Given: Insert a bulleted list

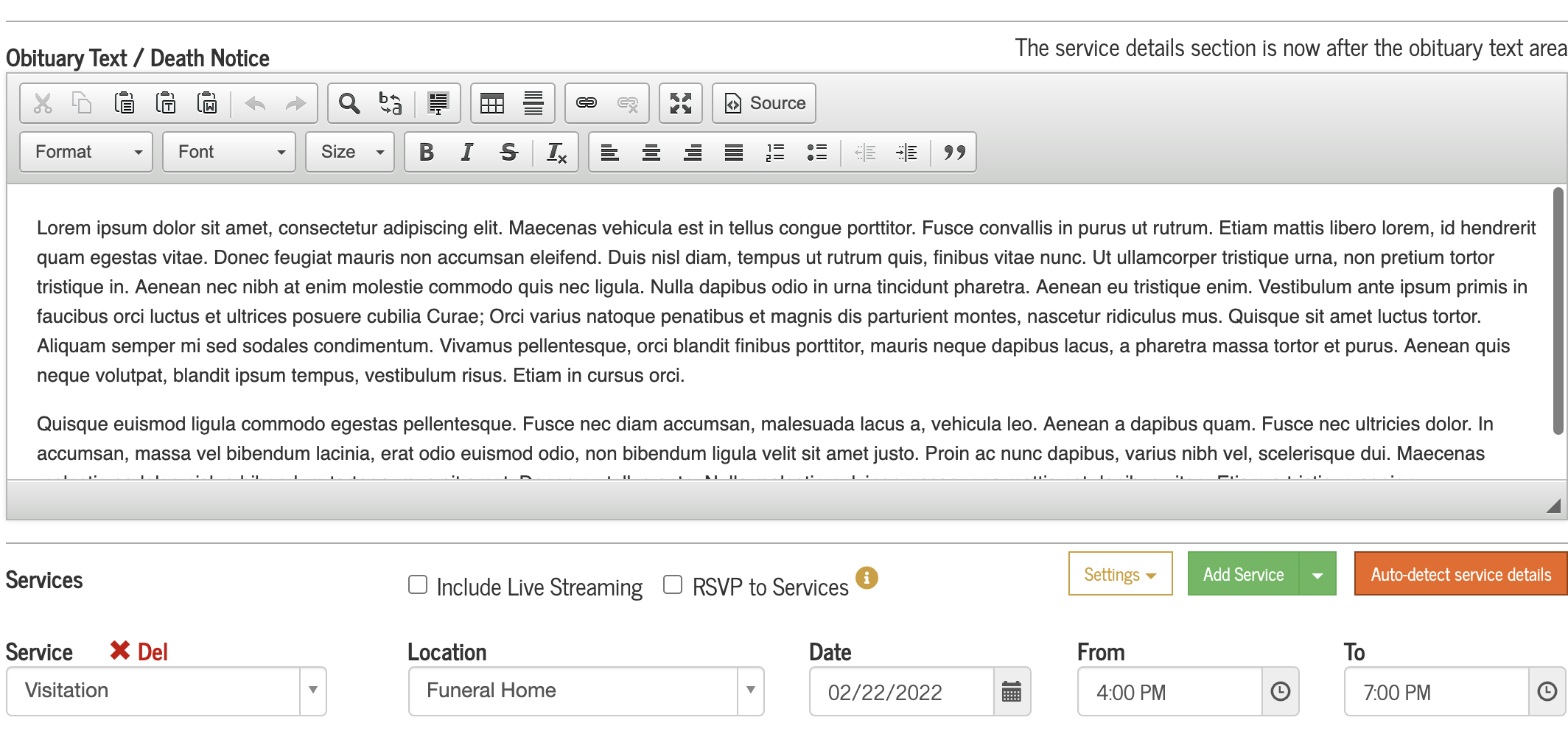Looking at the screenshot, I should tap(816, 153).
